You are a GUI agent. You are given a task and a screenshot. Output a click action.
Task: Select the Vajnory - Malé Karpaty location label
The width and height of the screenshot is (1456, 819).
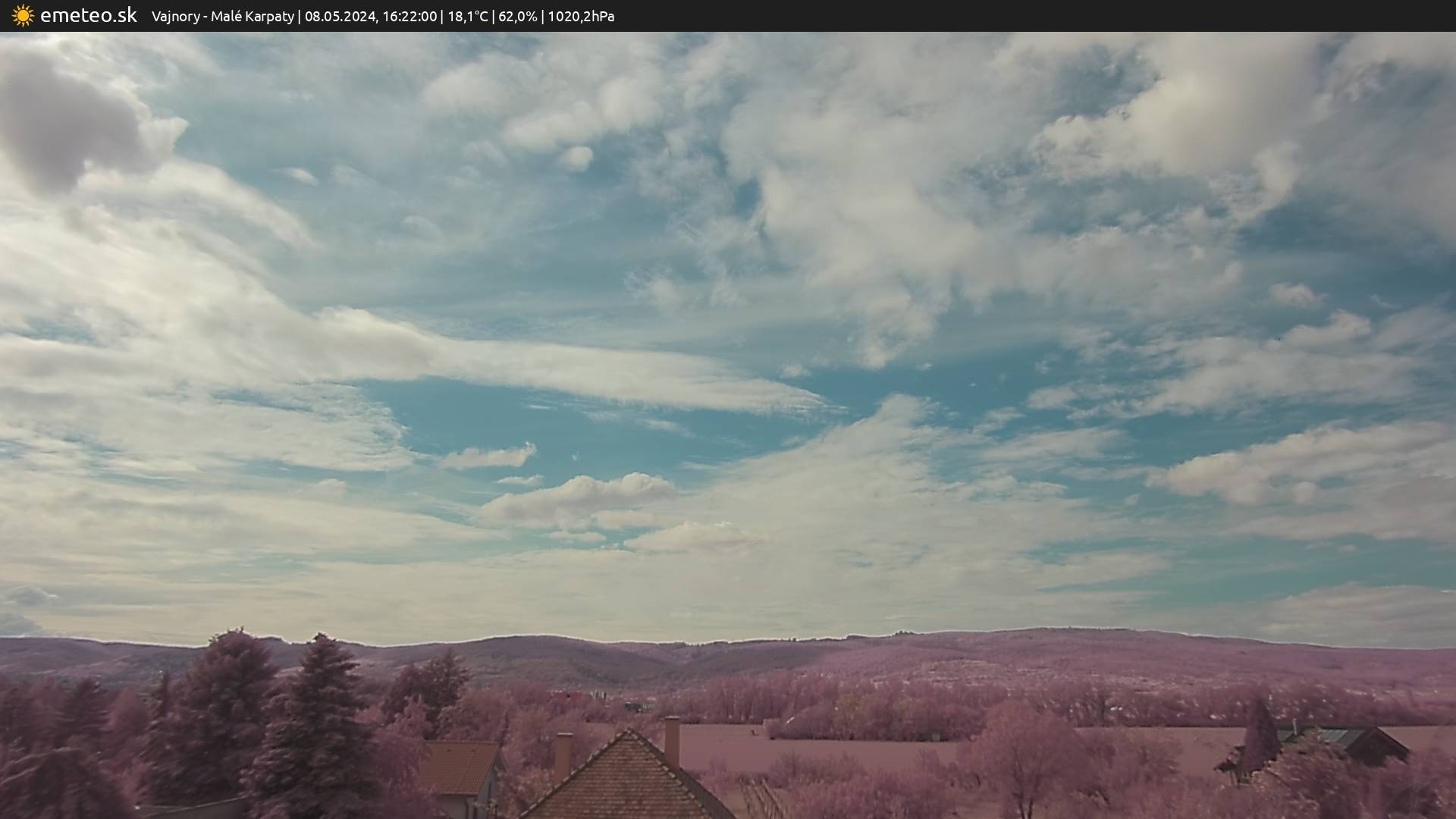tap(222, 17)
